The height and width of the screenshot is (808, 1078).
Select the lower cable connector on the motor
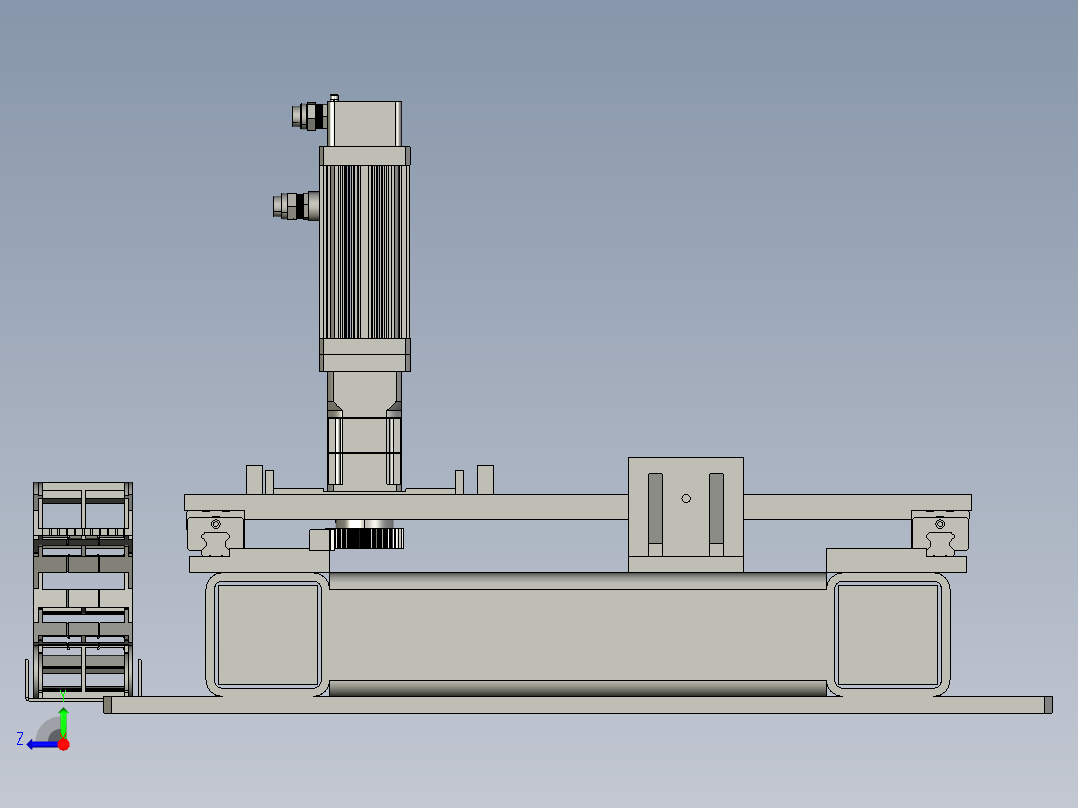pos(296,206)
